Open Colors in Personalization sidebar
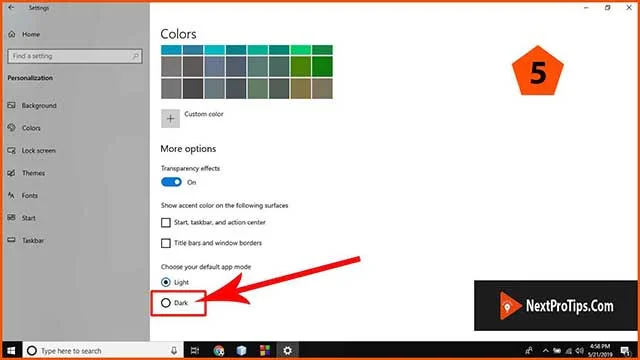640x360 pixels. pos(31,128)
